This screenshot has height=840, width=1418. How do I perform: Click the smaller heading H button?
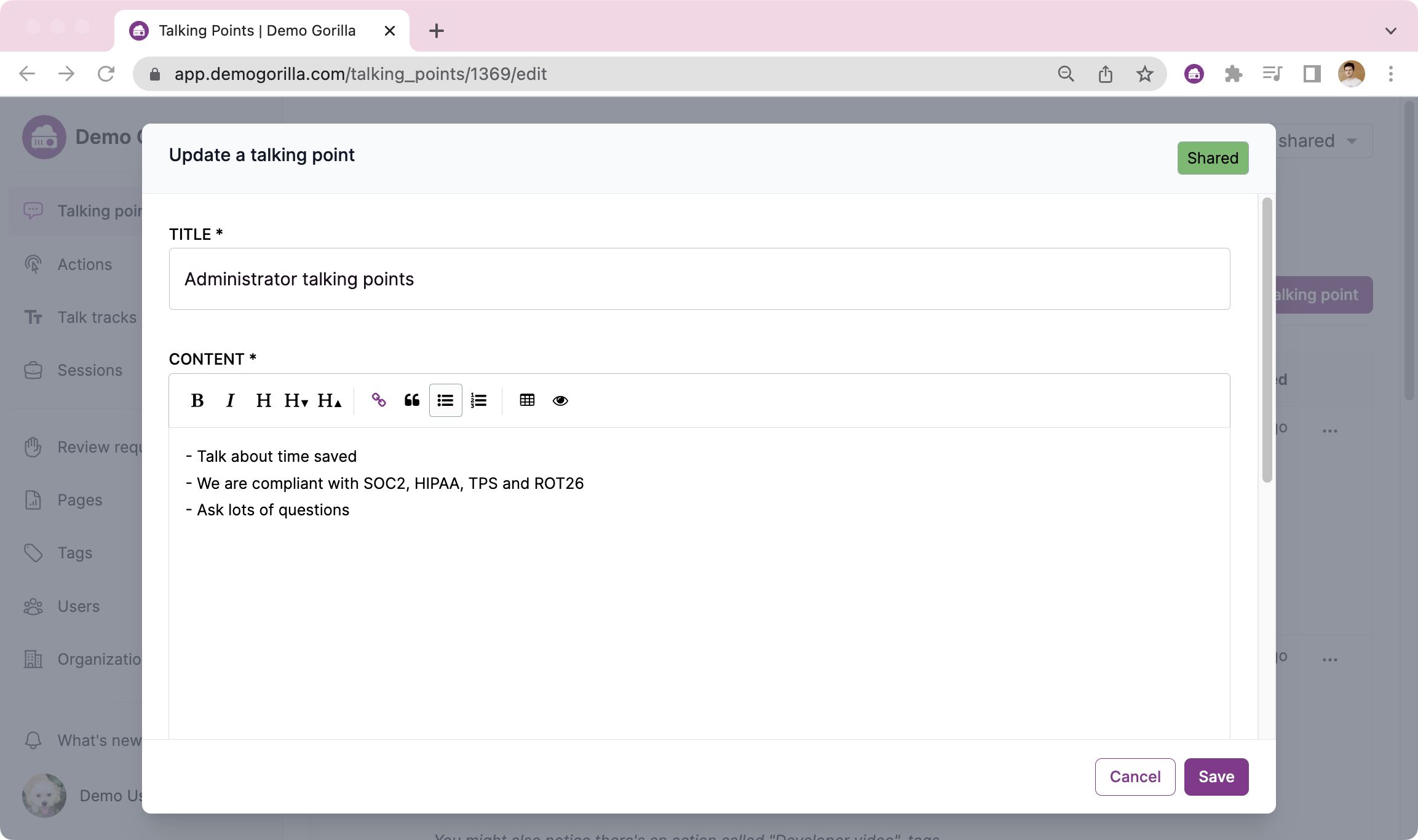[x=296, y=400]
